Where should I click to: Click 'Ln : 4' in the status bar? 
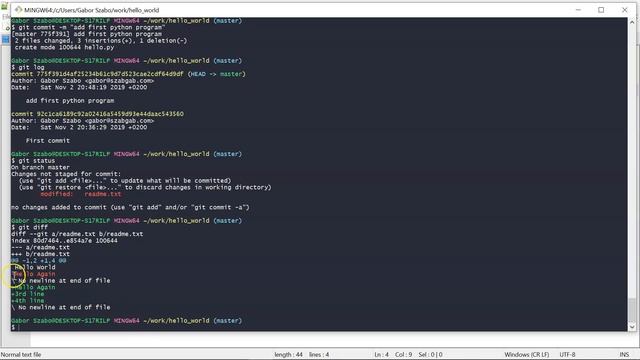tap(381, 355)
